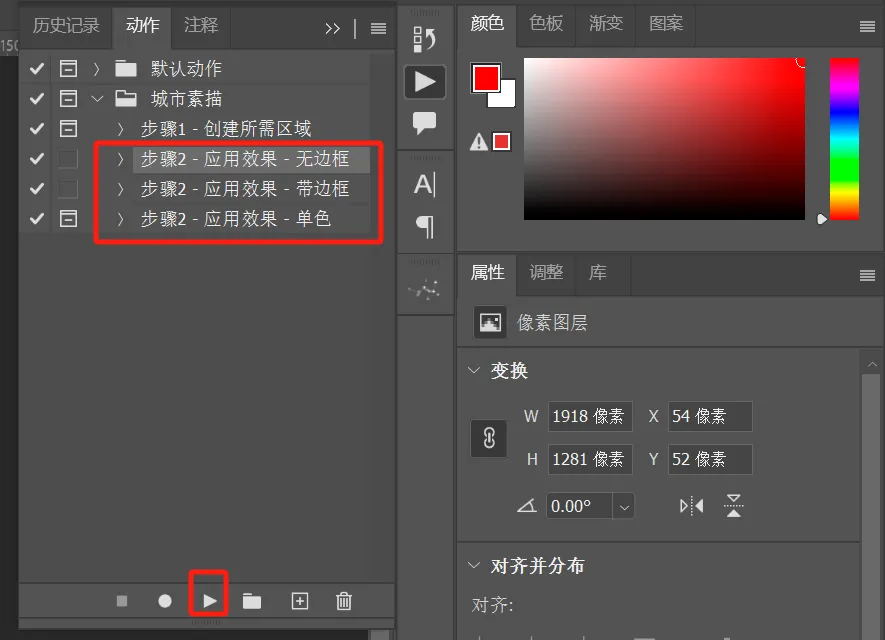Toggle checkmark for 无边框 action

pos(37,159)
